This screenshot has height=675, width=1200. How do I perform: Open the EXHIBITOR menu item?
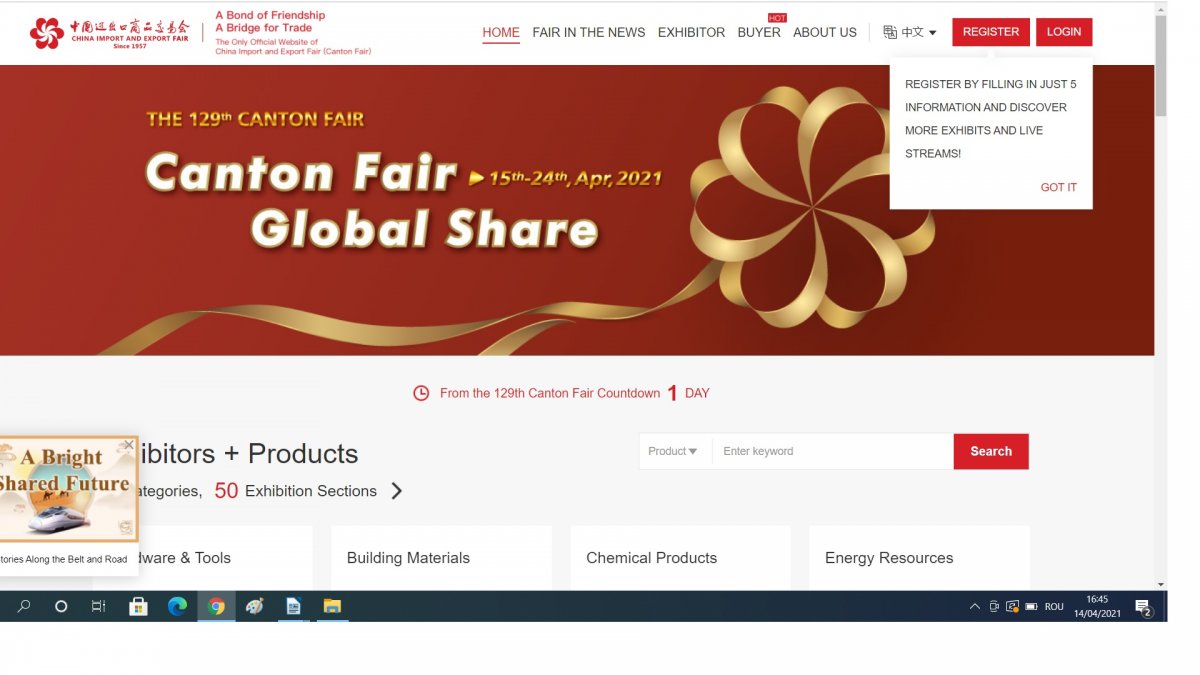[x=691, y=32]
